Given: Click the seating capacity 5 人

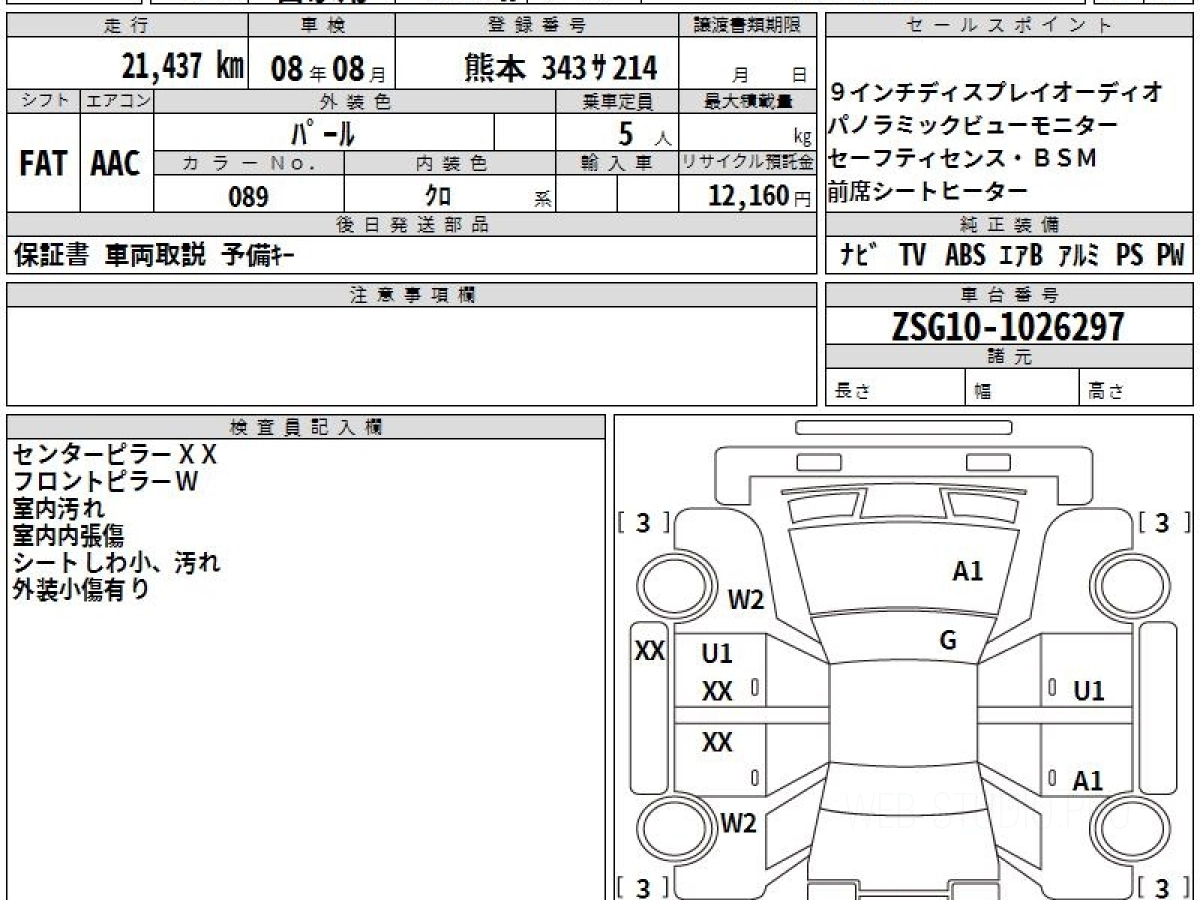Looking at the screenshot, I should pos(645,133).
